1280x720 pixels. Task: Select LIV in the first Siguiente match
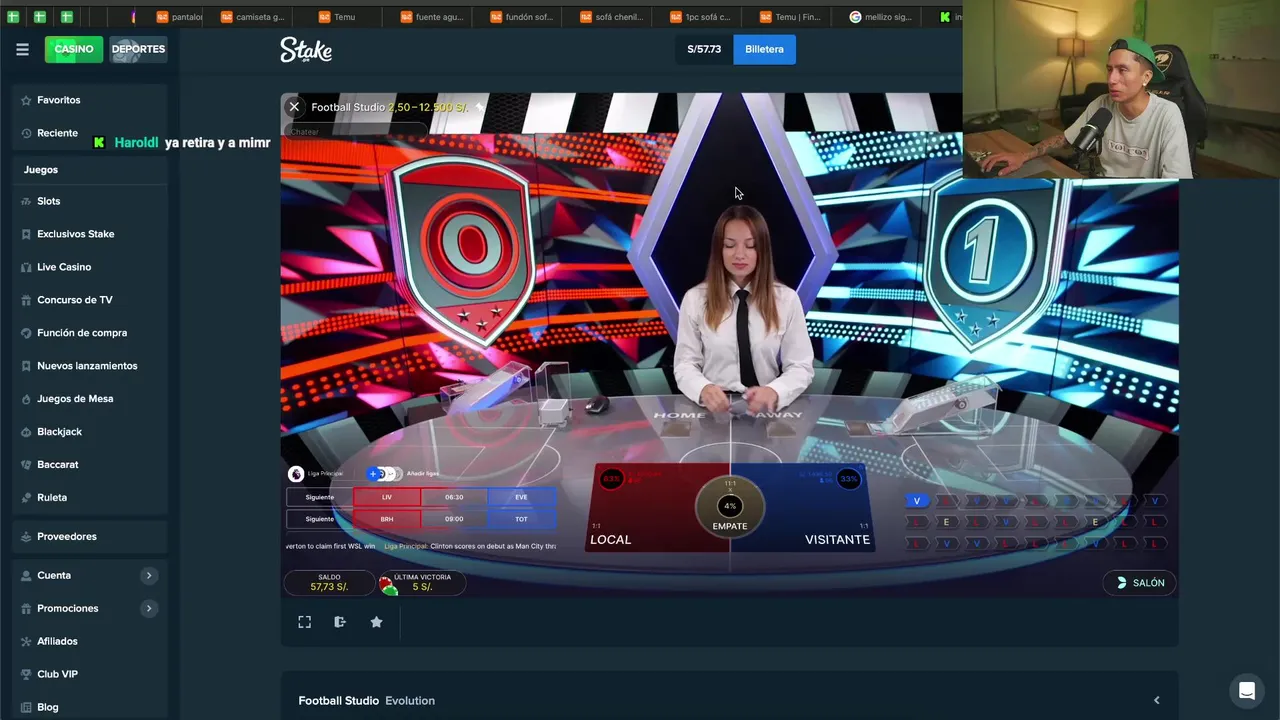(387, 497)
